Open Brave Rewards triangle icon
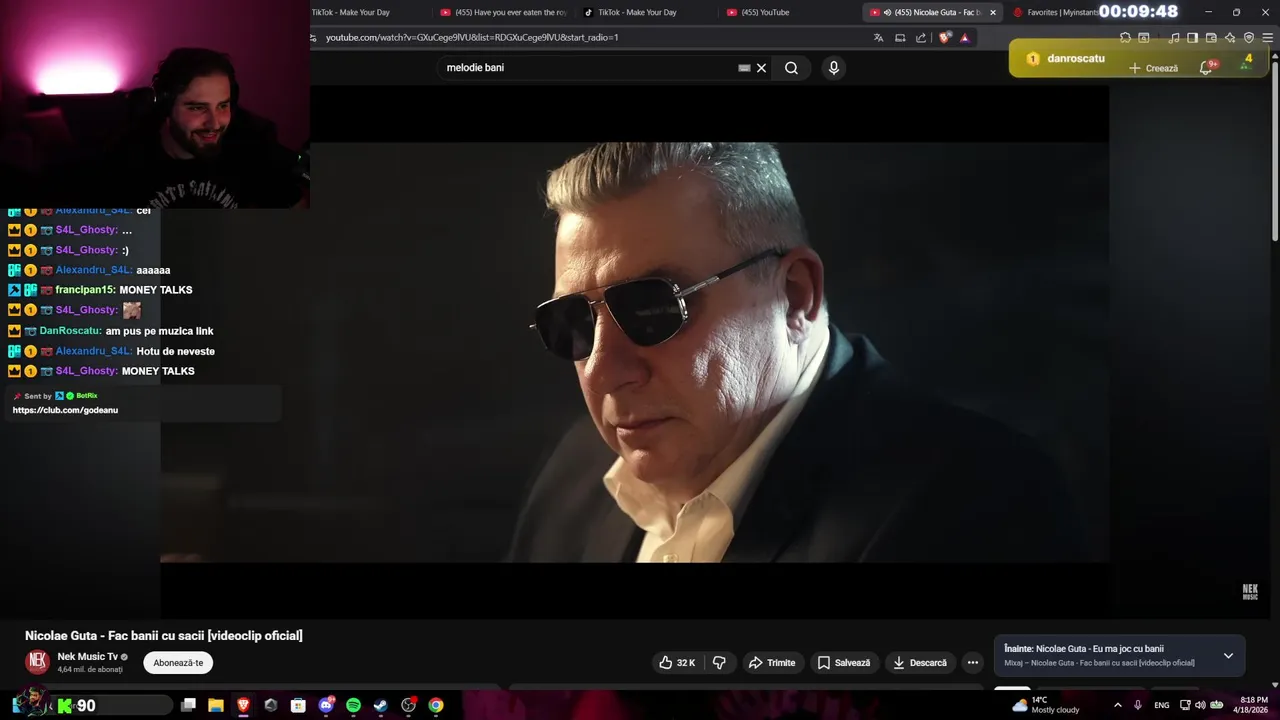This screenshot has width=1280, height=720. click(965, 38)
